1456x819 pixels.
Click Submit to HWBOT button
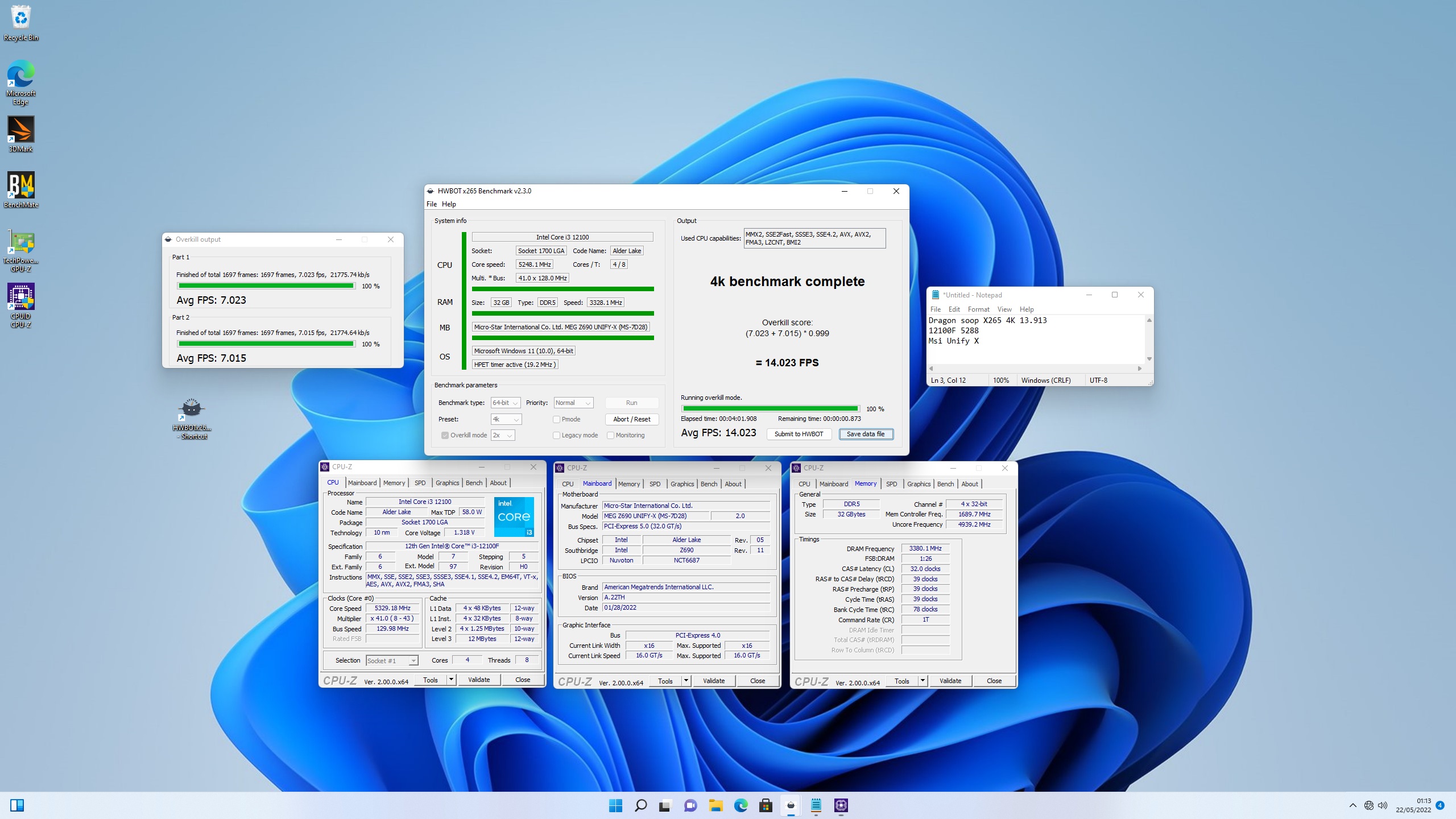pyautogui.click(x=799, y=434)
